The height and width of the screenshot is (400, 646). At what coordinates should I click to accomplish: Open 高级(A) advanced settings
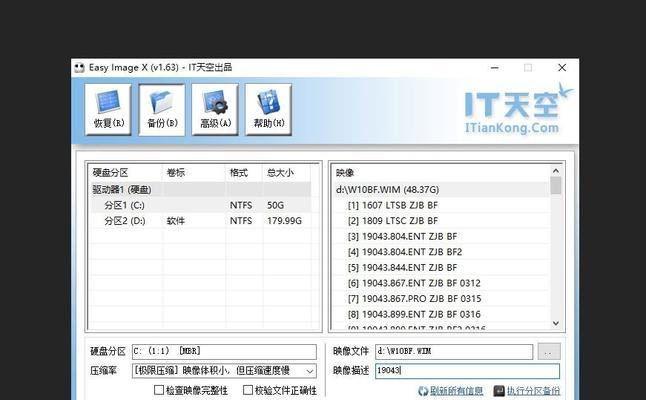point(215,110)
